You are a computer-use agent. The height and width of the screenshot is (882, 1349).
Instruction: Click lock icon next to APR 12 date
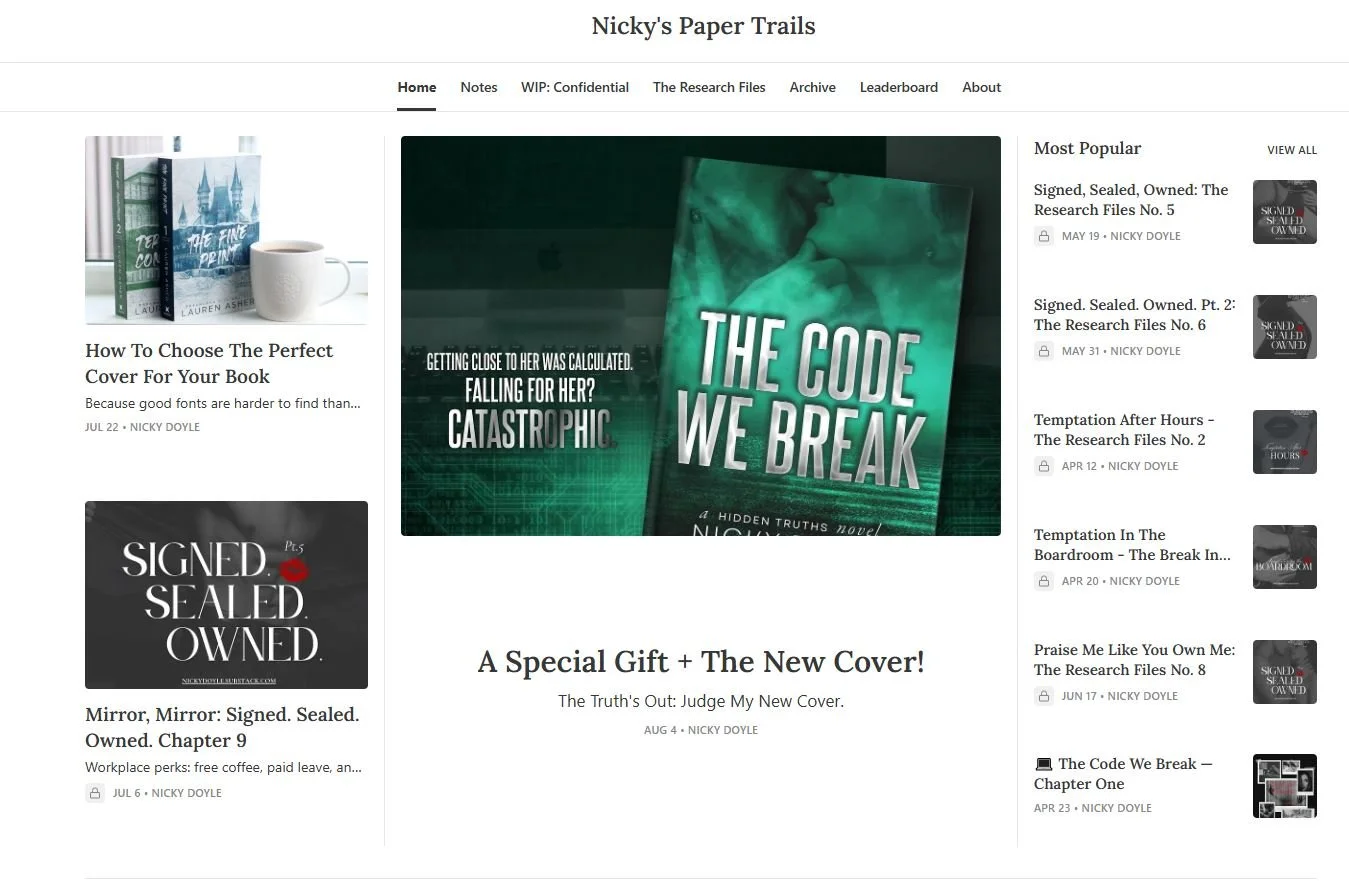tap(1044, 466)
